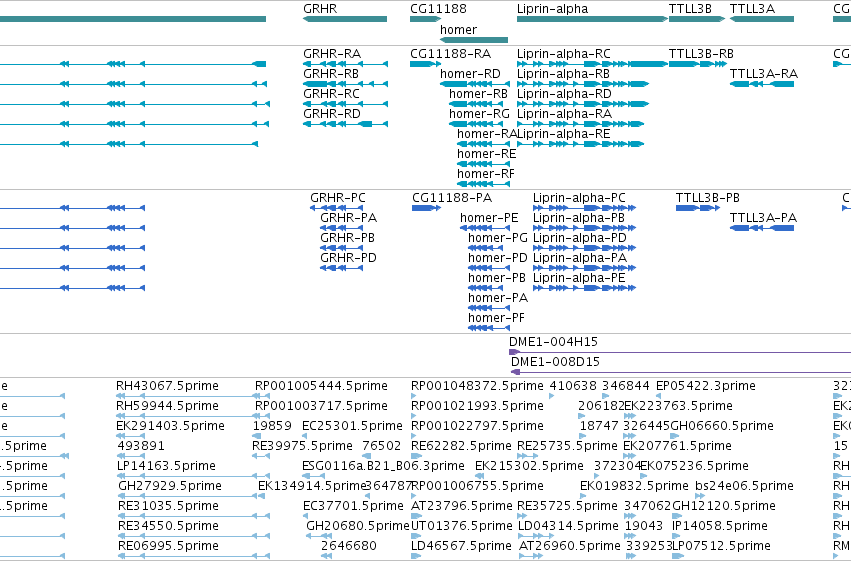Viewport: 851px width, 561px height.
Task: Select the Liprin-alpha-PA protein
Action: [x=585, y=268]
